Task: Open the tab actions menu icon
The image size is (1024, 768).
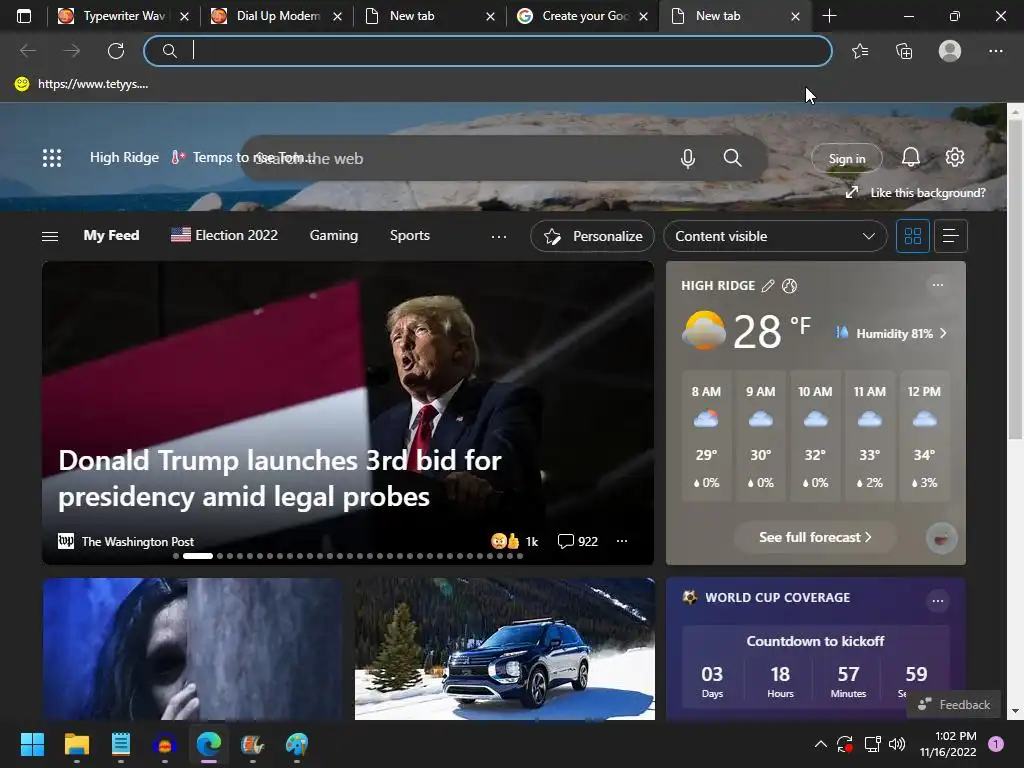Action: pyautogui.click(x=24, y=16)
